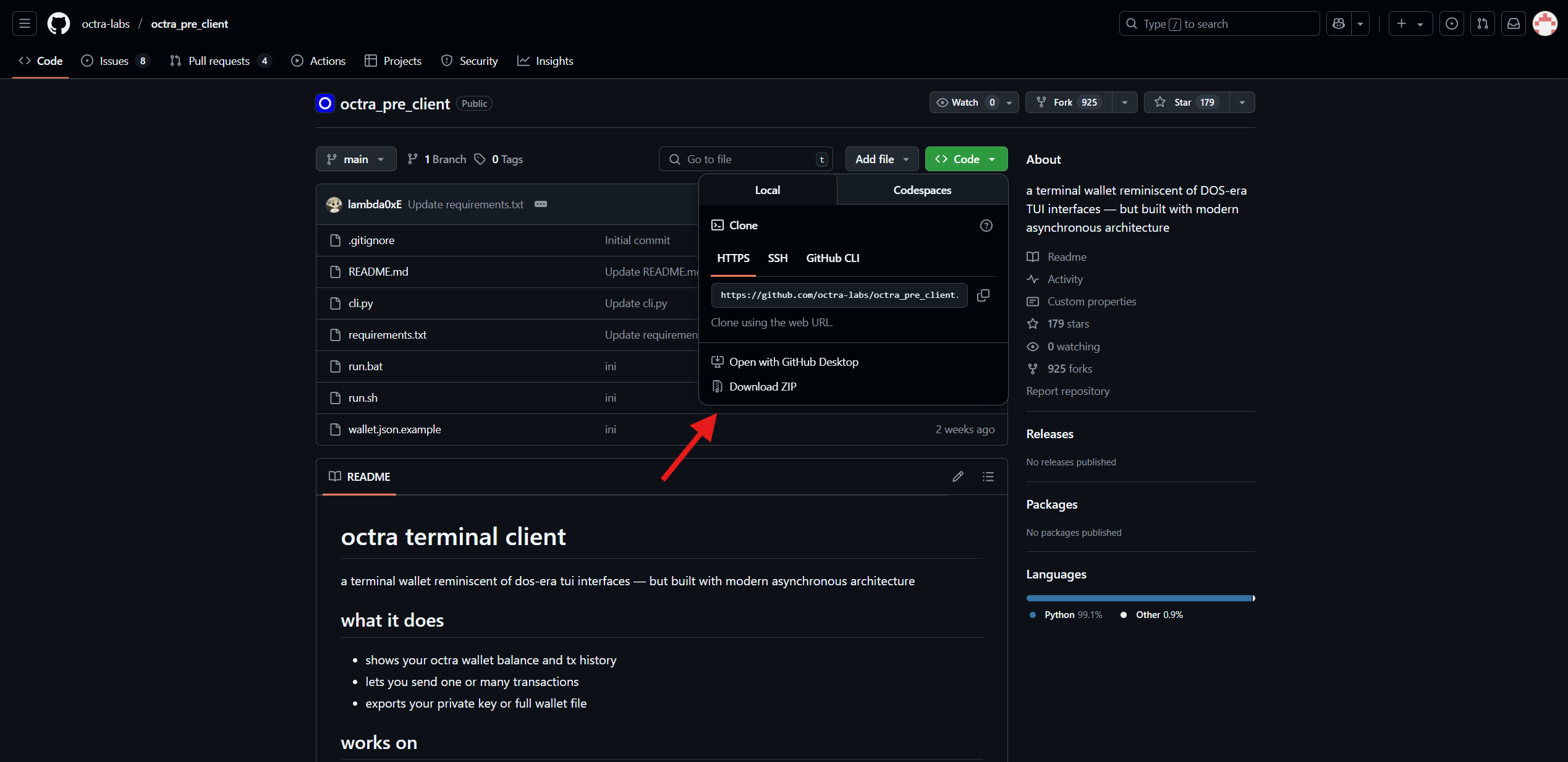View the 0 Tags link
The image size is (1568, 762).
click(x=498, y=159)
